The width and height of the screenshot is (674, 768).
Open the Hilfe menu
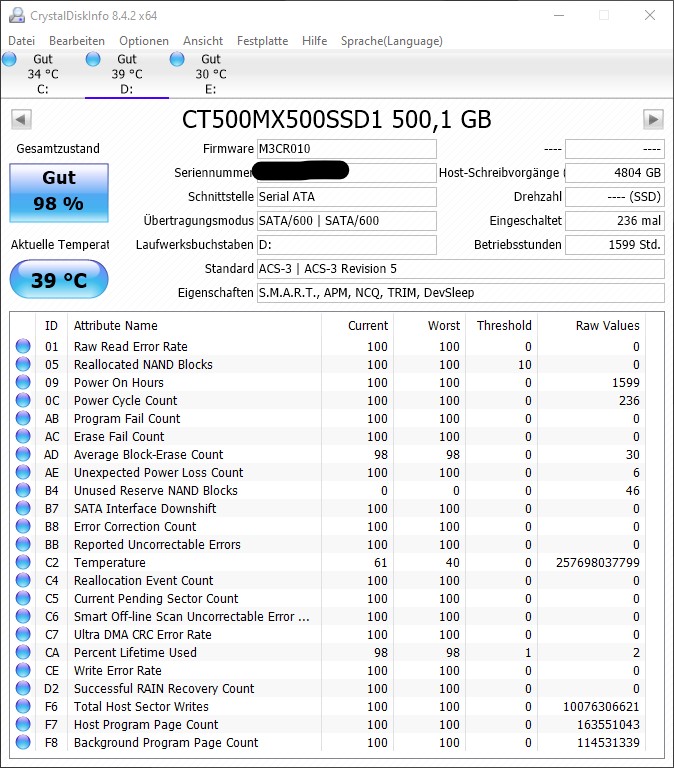[x=314, y=41]
